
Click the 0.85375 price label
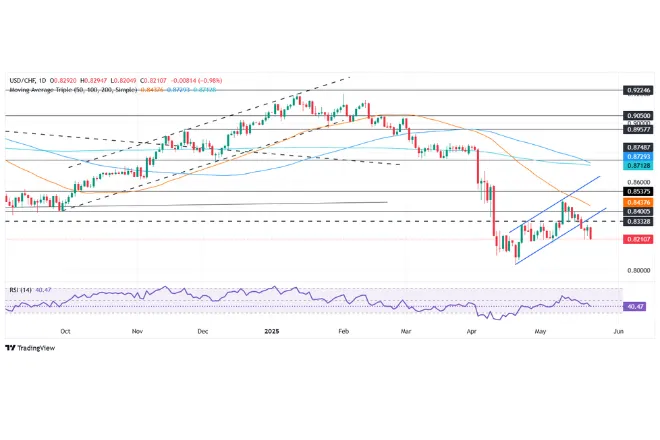click(638, 191)
